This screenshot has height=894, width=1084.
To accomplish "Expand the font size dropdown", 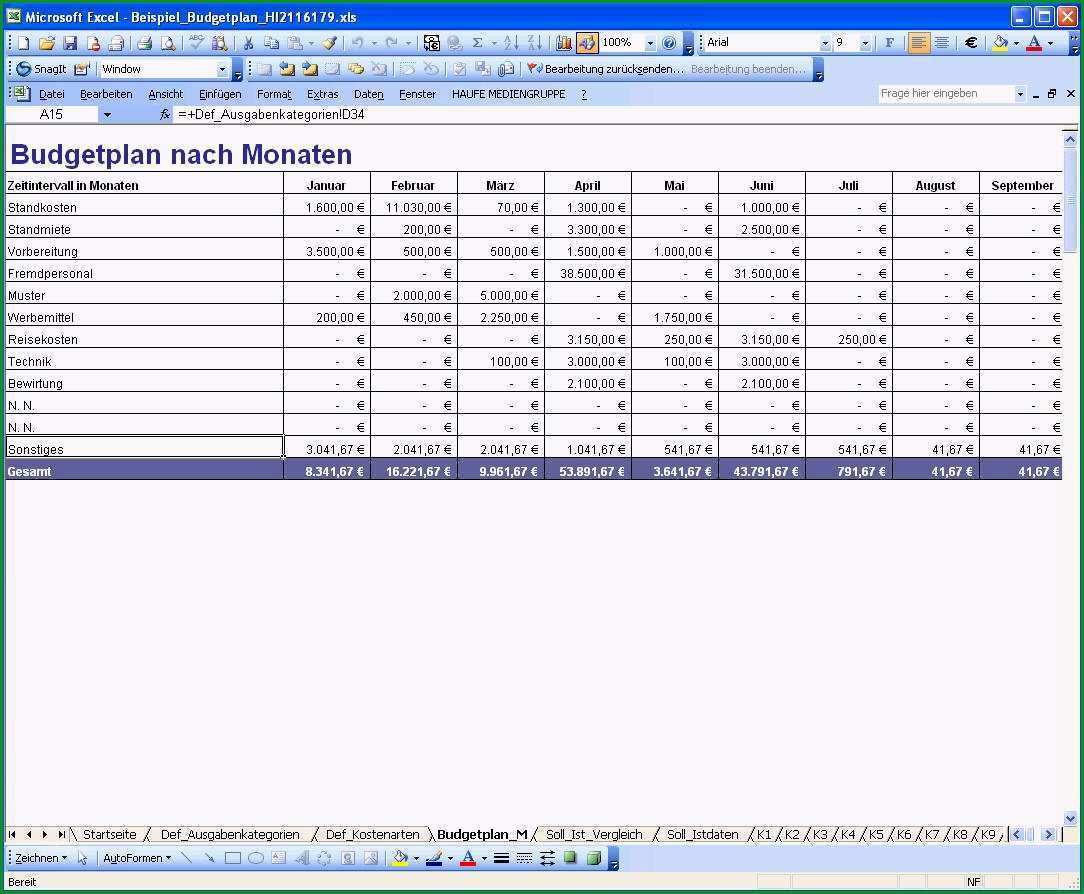I will tap(865, 43).
